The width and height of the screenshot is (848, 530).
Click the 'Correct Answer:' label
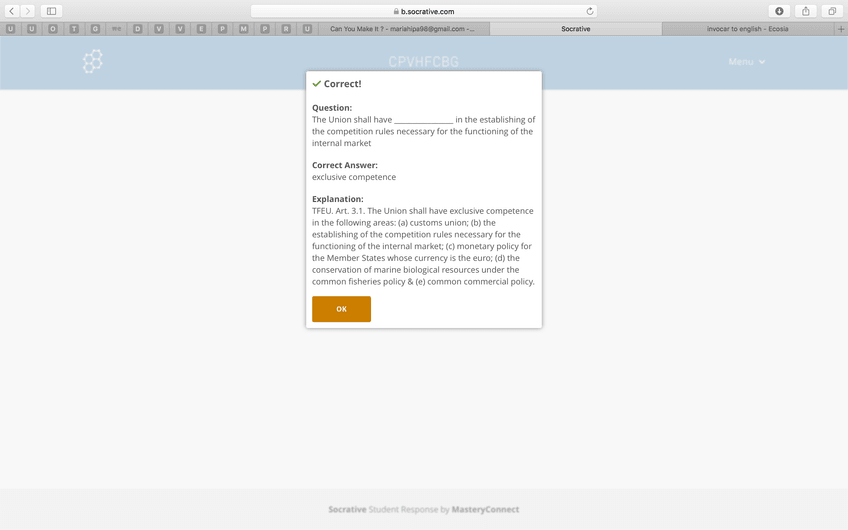pyautogui.click(x=344, y=165)
